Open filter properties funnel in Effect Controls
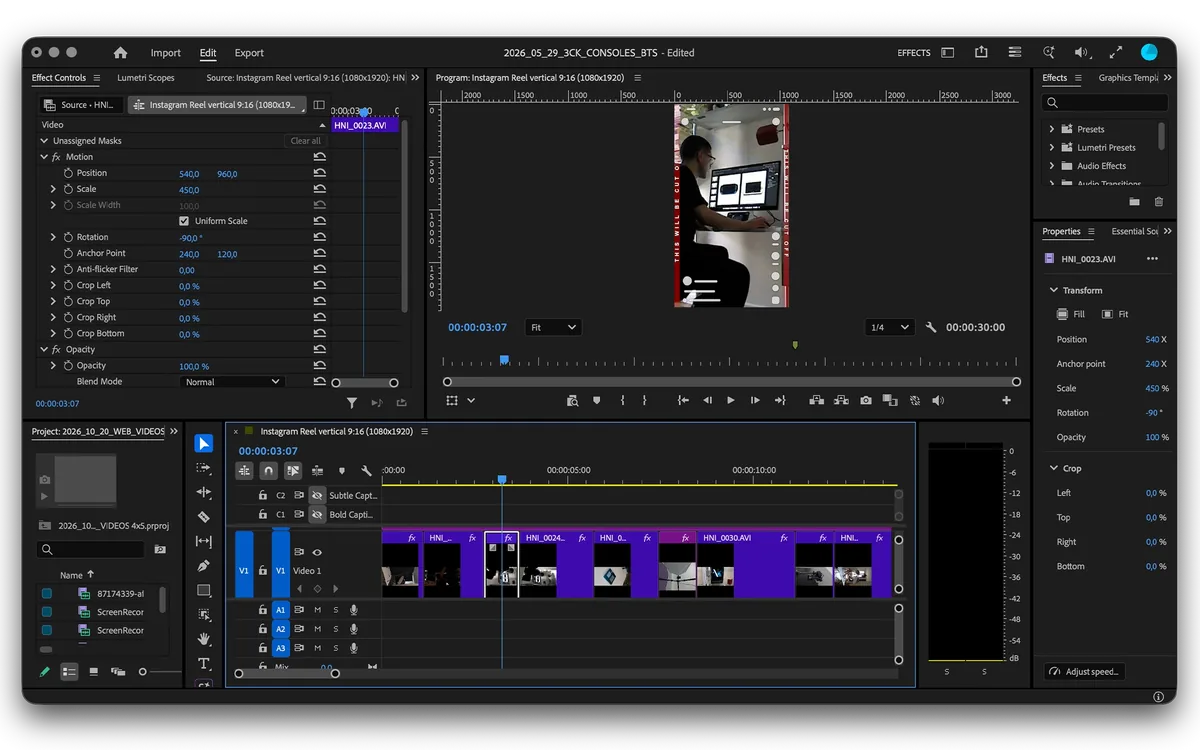 click(352, 403)
